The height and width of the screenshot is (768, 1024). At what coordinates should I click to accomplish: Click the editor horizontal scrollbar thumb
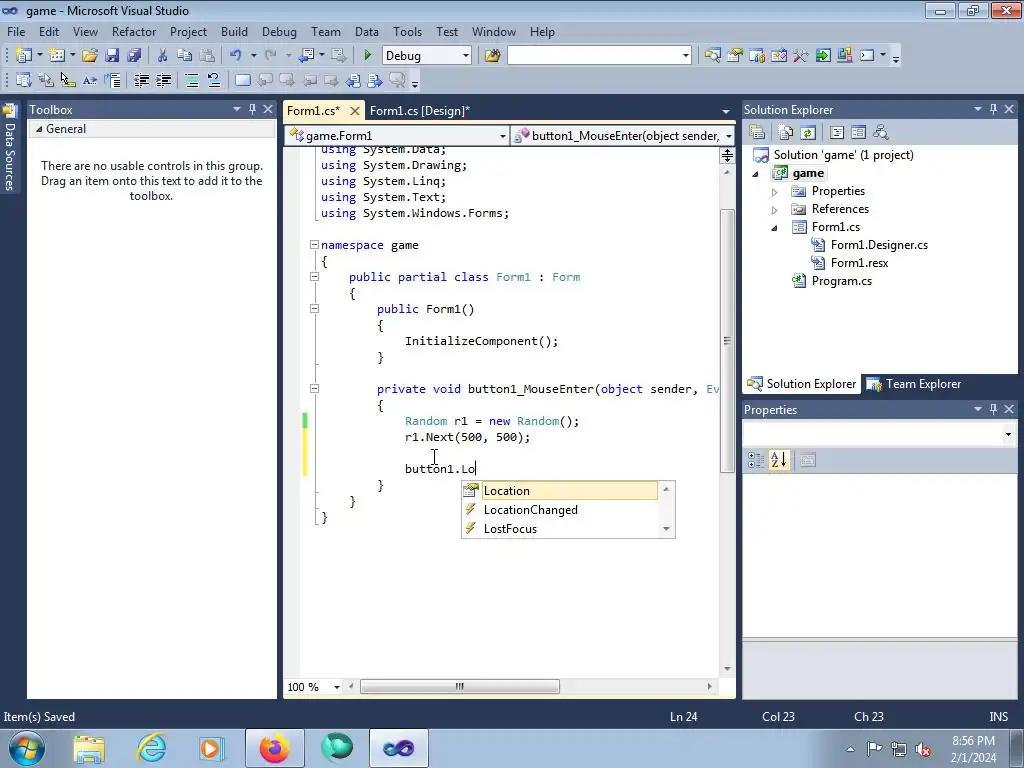click(x=460, y=686)
